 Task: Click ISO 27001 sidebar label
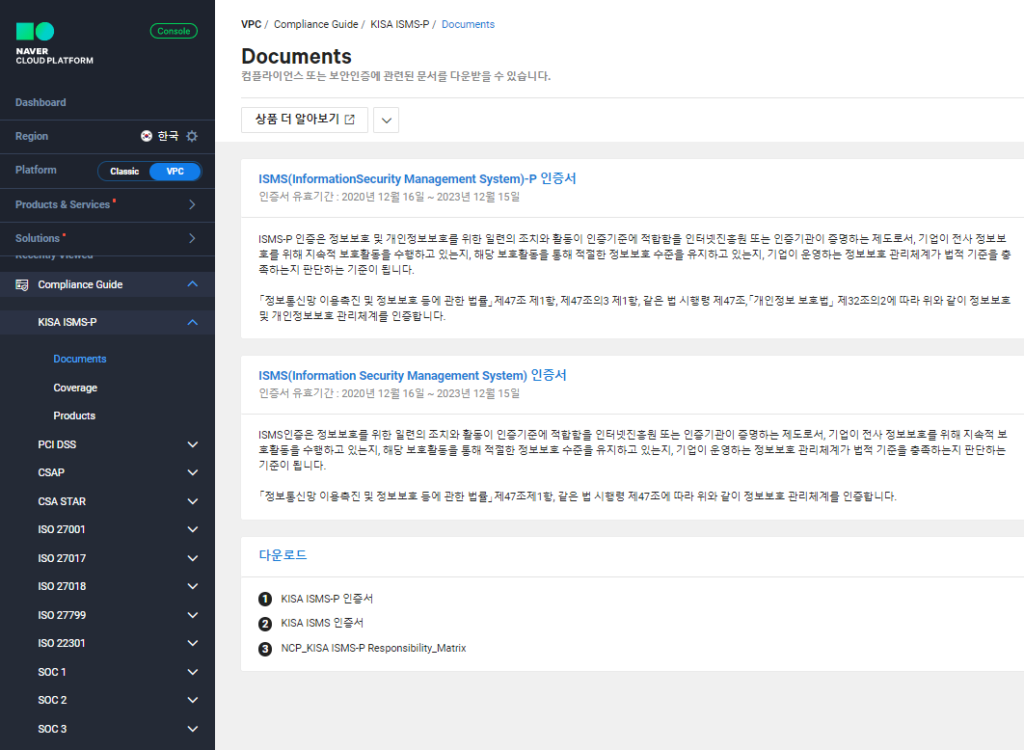[61, 529]
